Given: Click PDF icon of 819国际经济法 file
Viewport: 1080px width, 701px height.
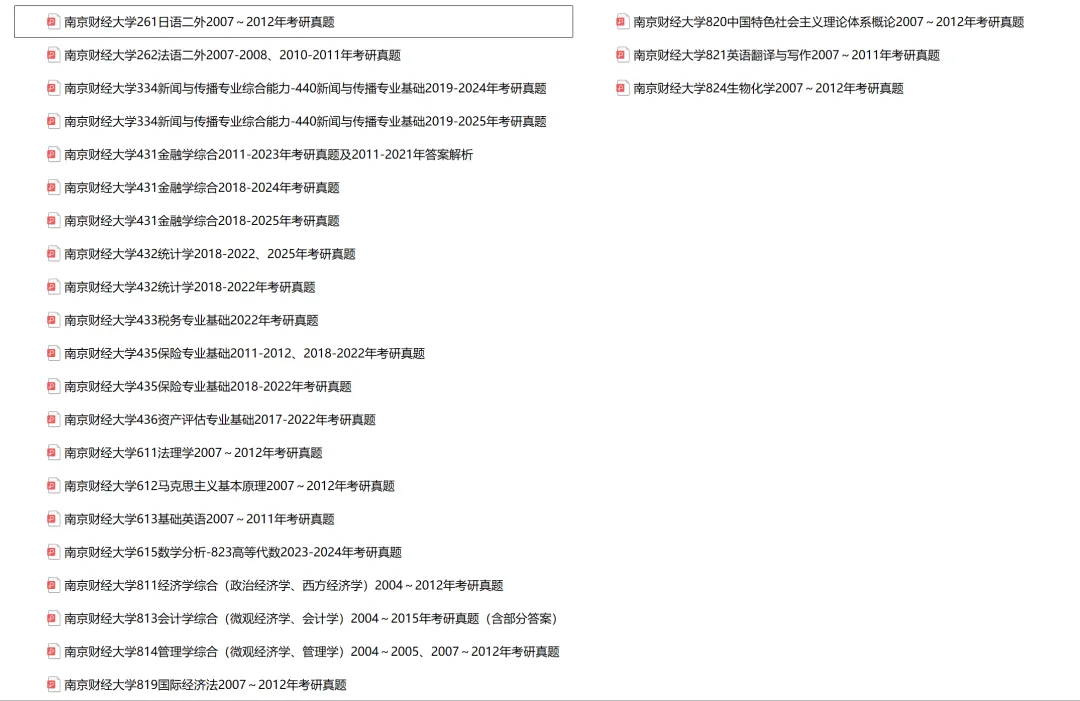Looking at the screenshot, I should tap(53, 684).
